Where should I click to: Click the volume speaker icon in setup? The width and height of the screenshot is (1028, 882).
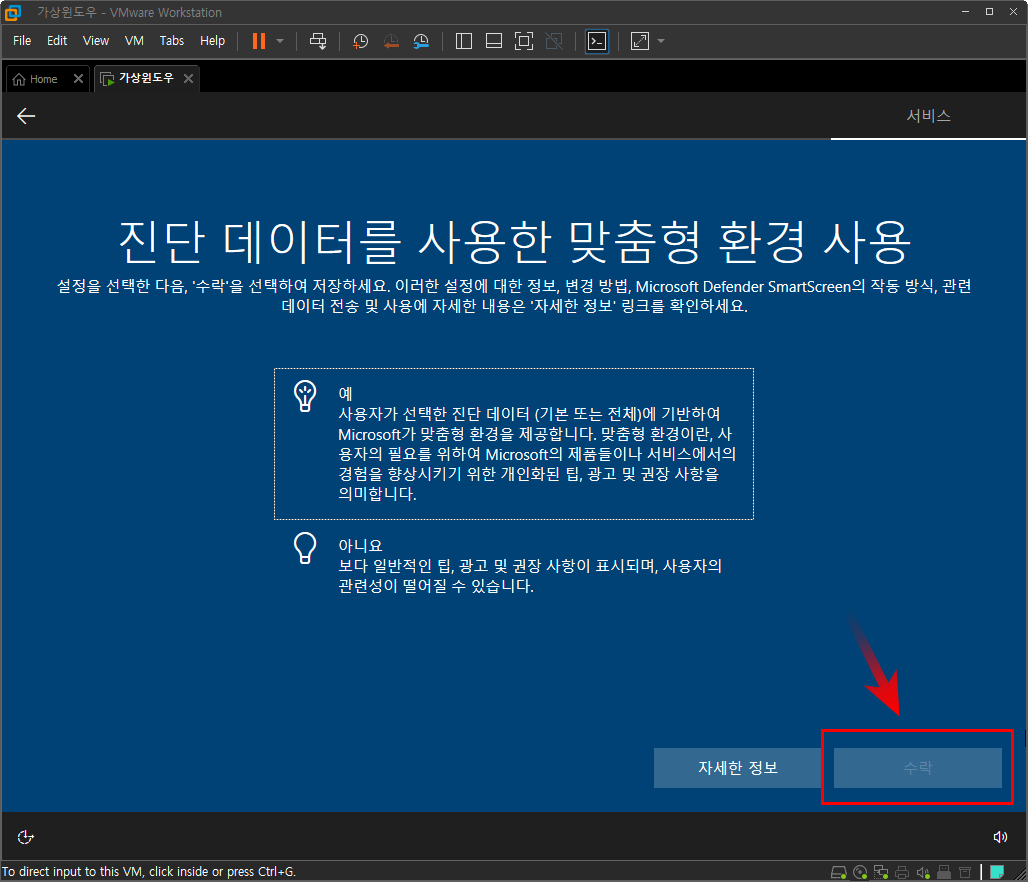coord(1000,837)
